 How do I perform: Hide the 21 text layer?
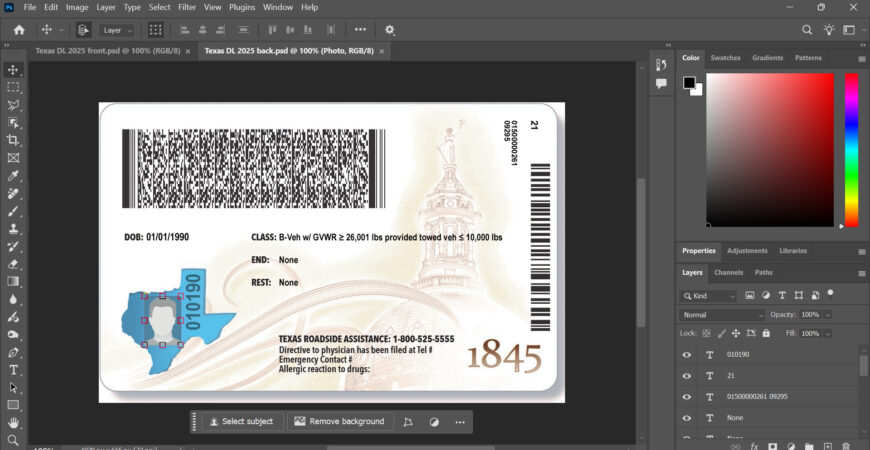[x=686, y=376]
